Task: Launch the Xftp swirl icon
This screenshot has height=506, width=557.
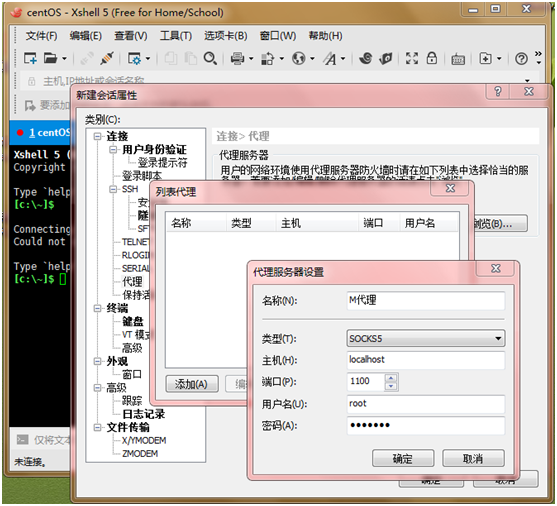Action: click(365, 58)
